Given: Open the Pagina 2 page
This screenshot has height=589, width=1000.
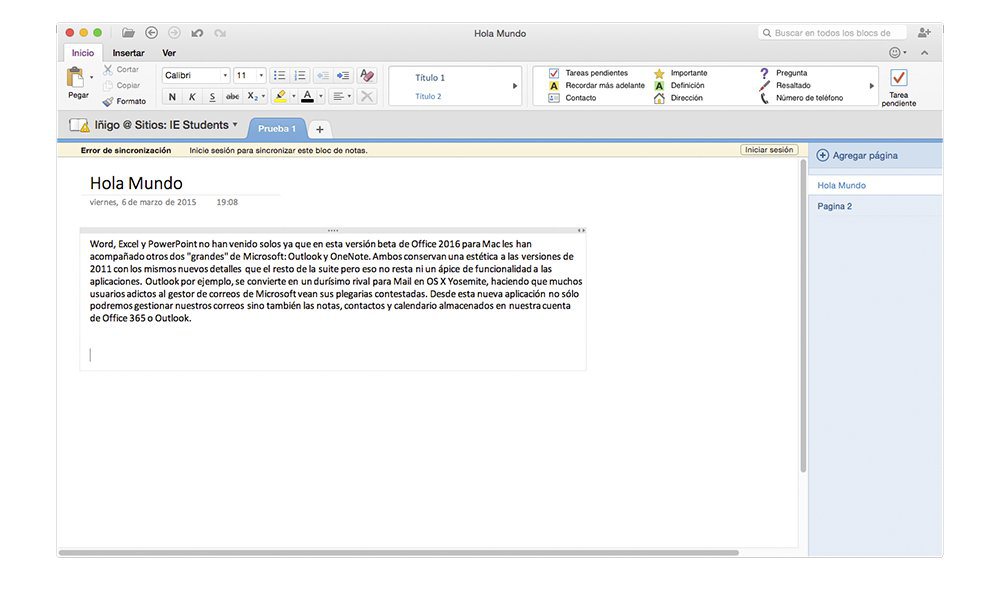Looking at the screenshot, I should [x=875, y=206].
